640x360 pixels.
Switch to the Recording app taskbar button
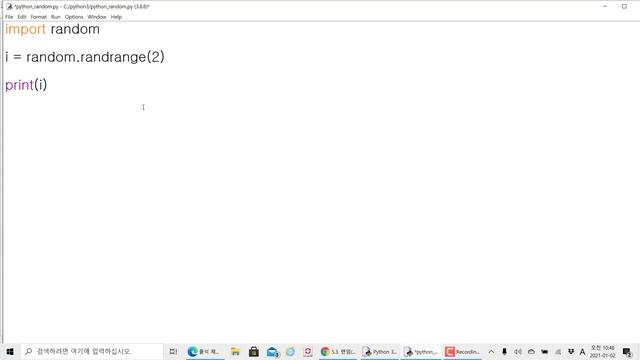(463, 351)
